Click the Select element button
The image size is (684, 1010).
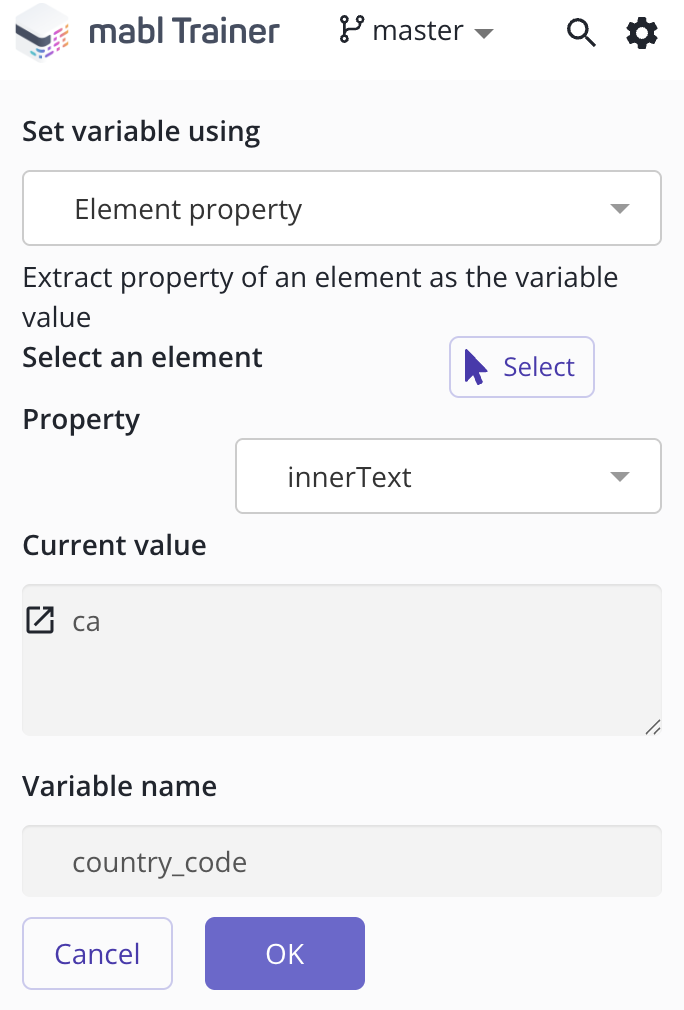pos(522,367)
